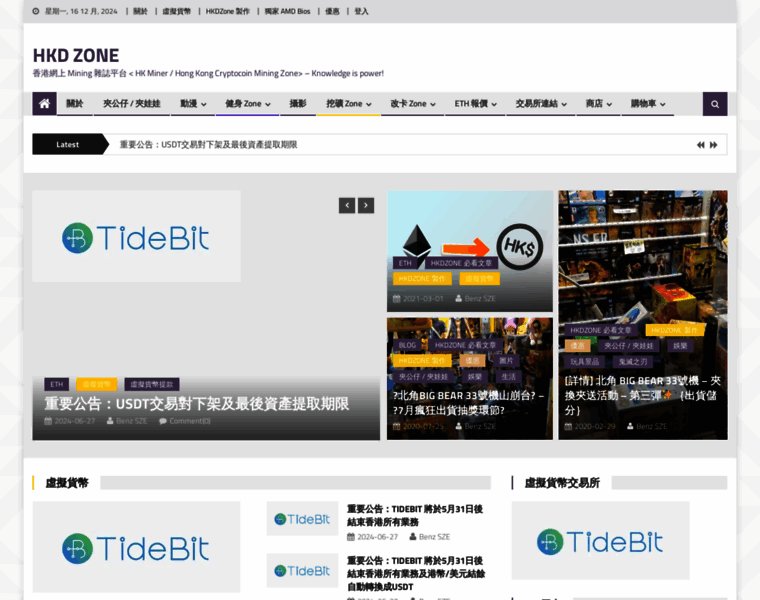Expand the 購物車 dropdown
760x600 pixels.
648,104
